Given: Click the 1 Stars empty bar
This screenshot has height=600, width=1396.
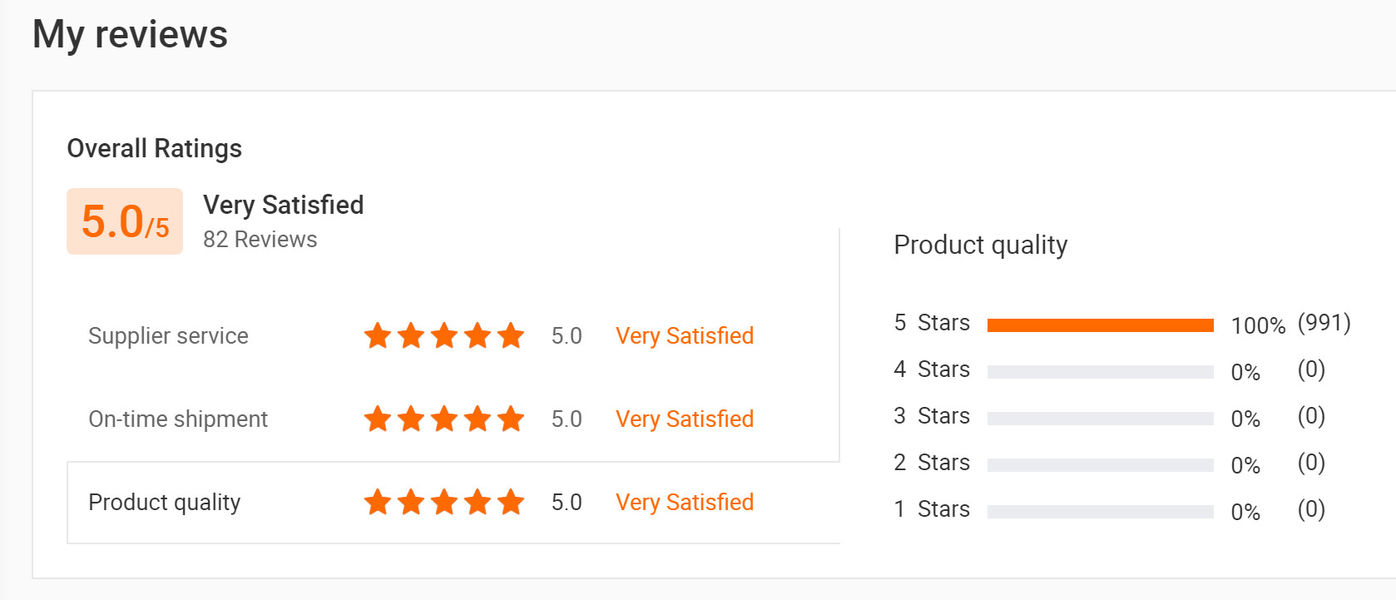Looking at the screenshot, I should 1100,512.
